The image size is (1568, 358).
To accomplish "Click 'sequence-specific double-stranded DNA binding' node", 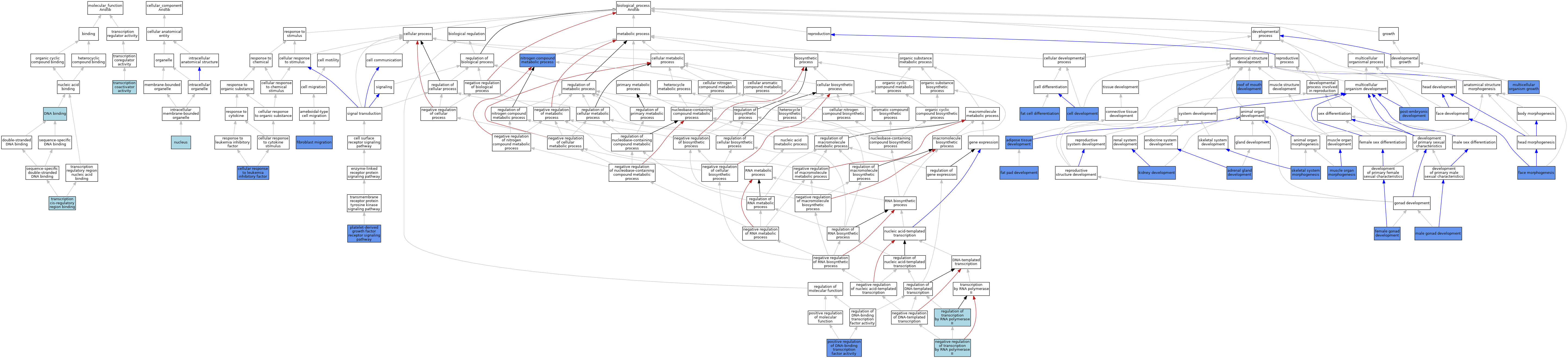I will [x=42, y=172].
